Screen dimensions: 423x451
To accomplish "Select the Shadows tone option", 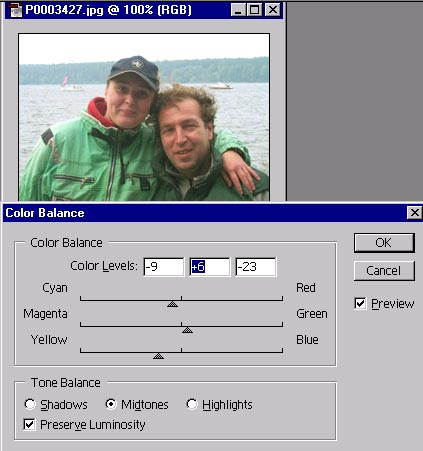I will tap(30, 404).
